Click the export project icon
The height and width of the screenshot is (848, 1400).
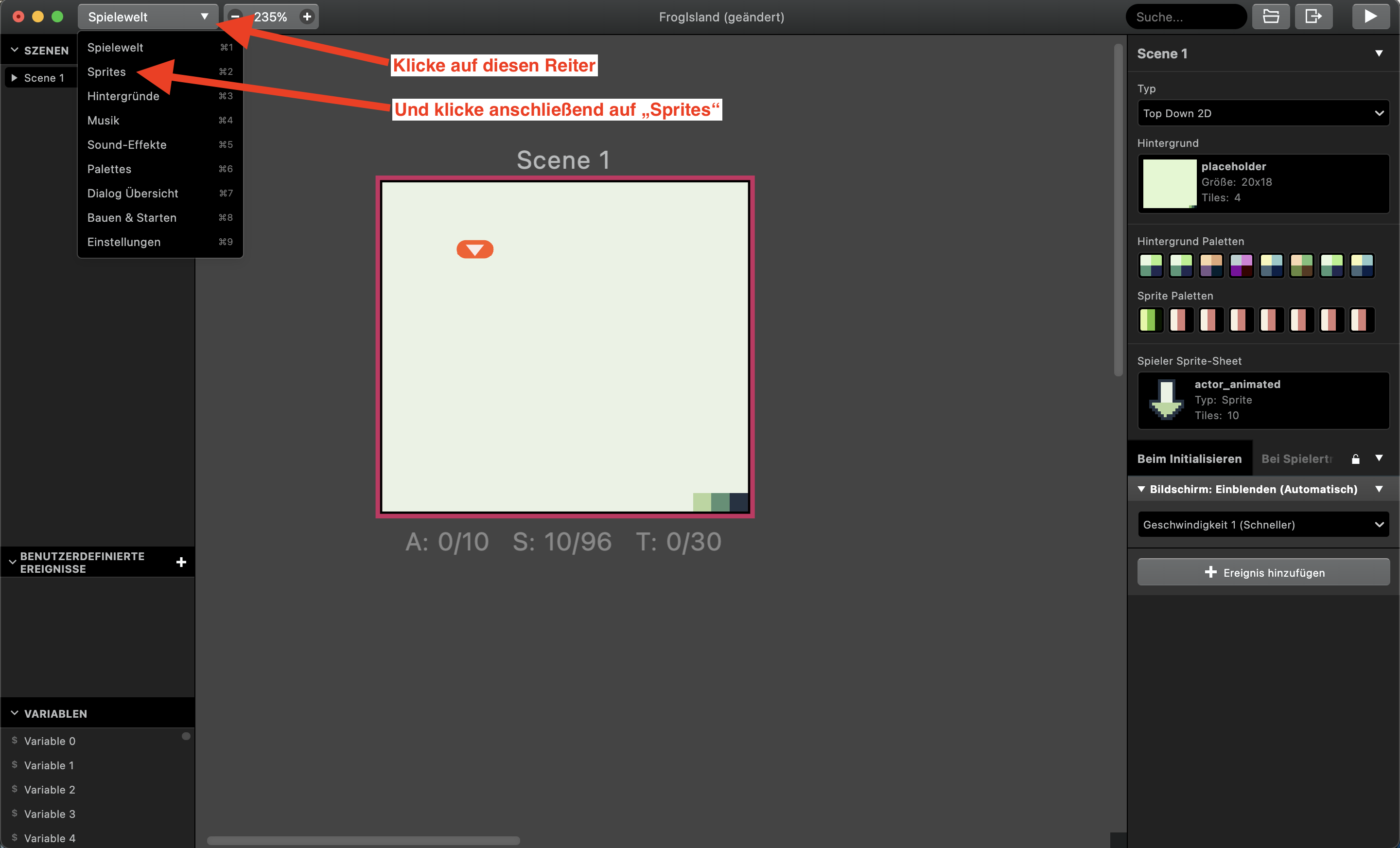pos(1313,17)
